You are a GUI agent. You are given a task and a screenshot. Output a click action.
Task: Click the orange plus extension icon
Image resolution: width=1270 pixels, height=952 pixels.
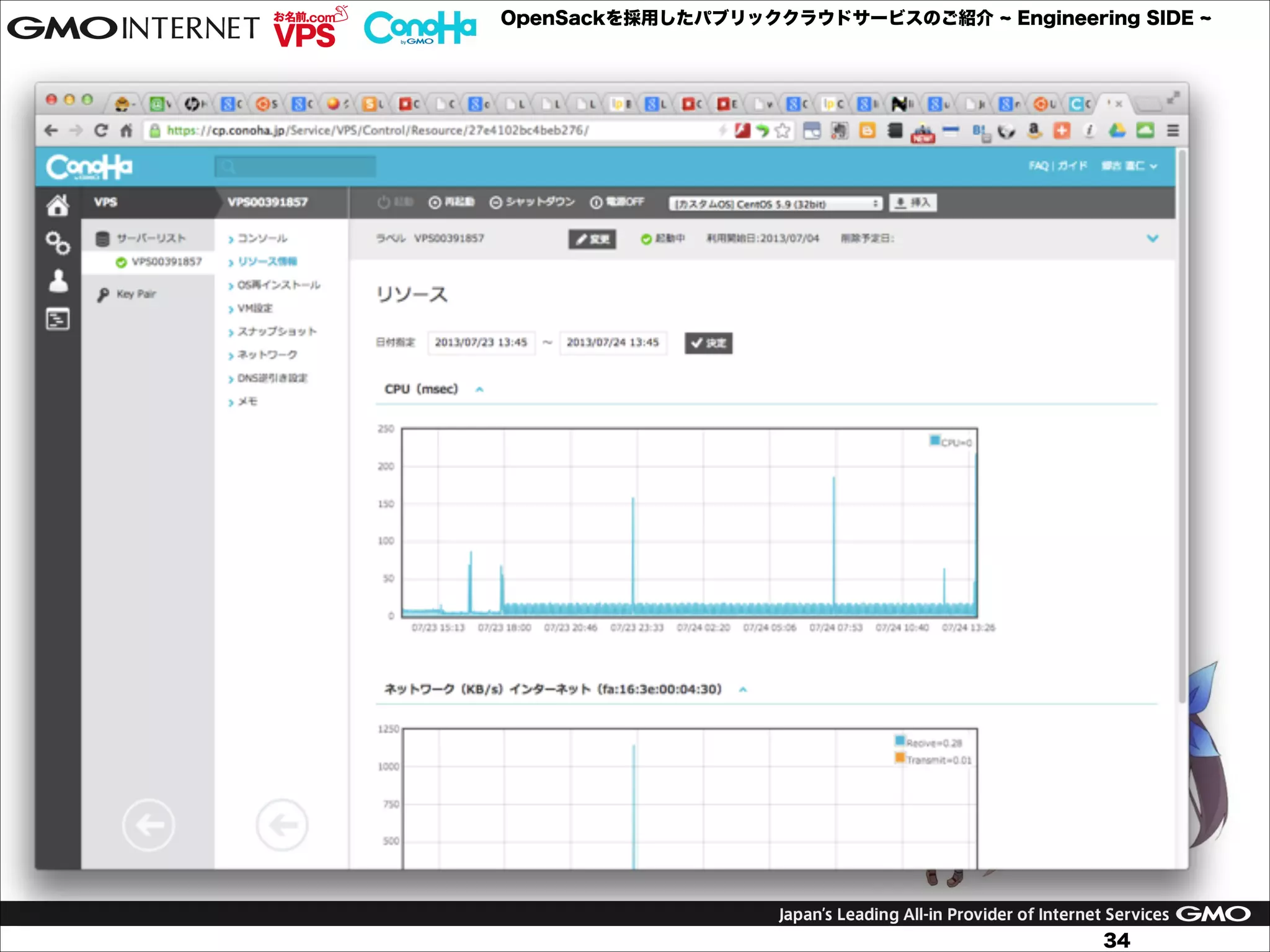click(x=1062, y=131)
